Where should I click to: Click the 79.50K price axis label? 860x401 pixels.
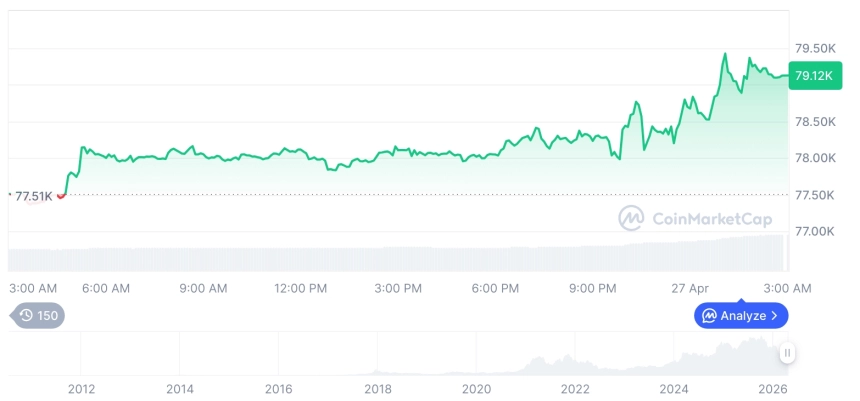click(x=814, y=48)
